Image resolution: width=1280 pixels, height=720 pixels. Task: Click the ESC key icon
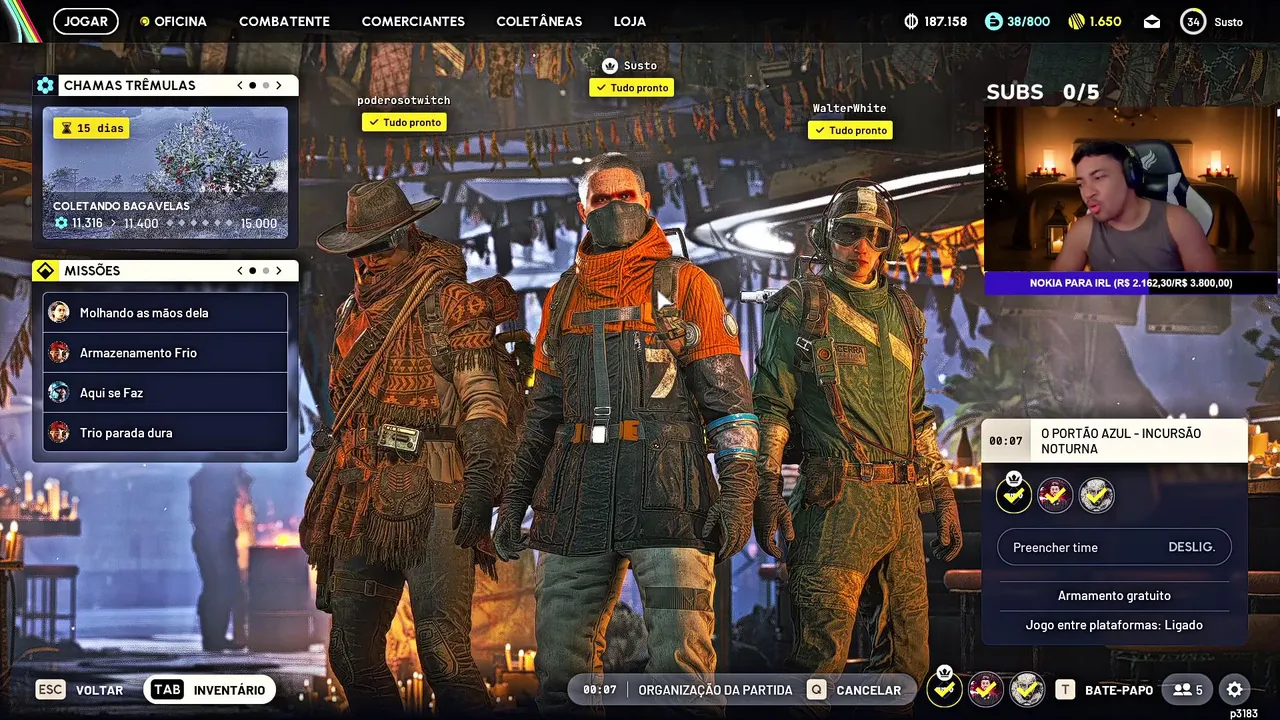(x=50, y=690)
